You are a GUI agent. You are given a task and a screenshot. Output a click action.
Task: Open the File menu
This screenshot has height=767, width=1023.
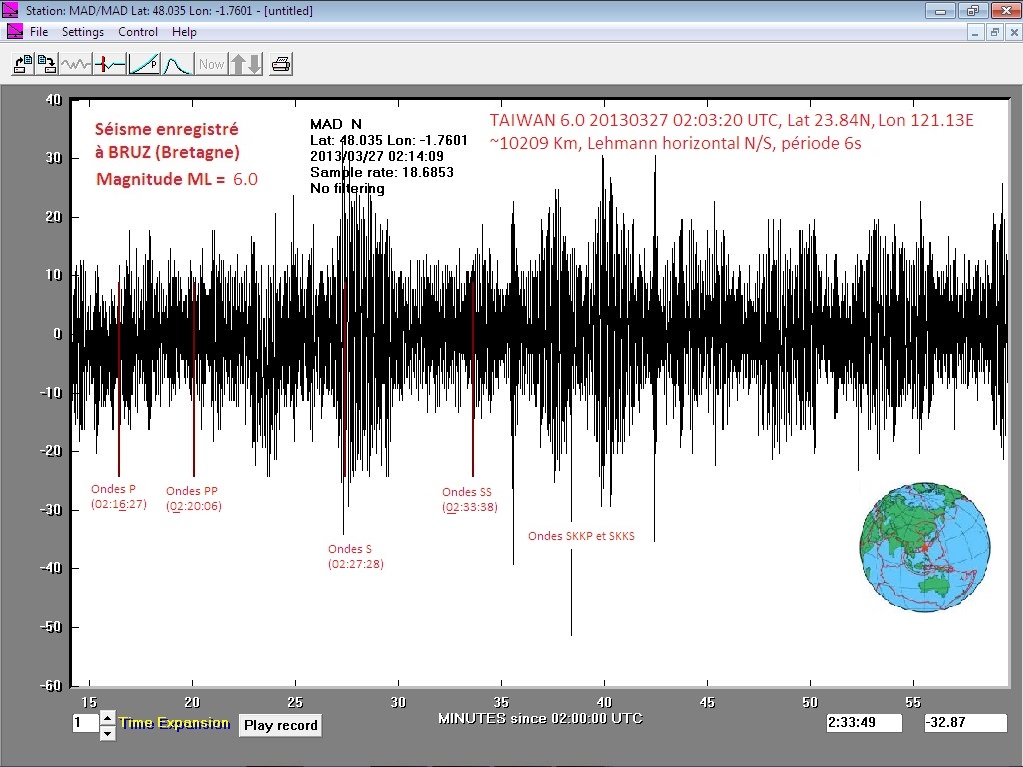[39, 32]
